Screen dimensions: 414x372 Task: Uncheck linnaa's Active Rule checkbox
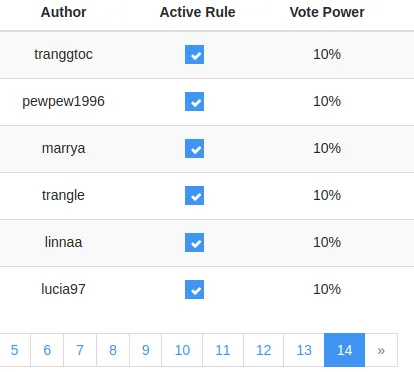tap(194, 242)
